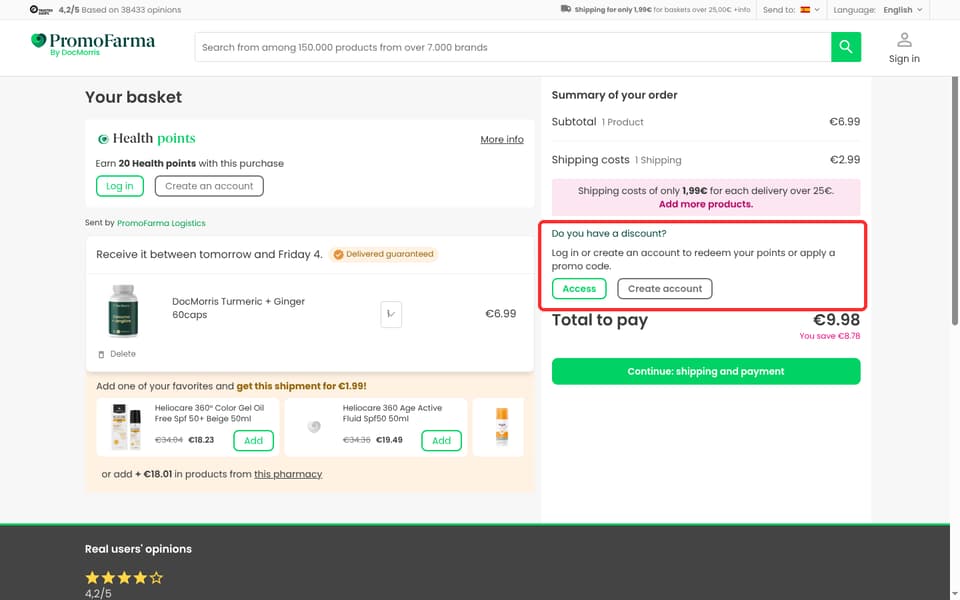The height and width of the screenshot is (600, 960).
Task: Click the DocMorris Turmeric + Ginger product image
Action: click(x=123, y=311)
